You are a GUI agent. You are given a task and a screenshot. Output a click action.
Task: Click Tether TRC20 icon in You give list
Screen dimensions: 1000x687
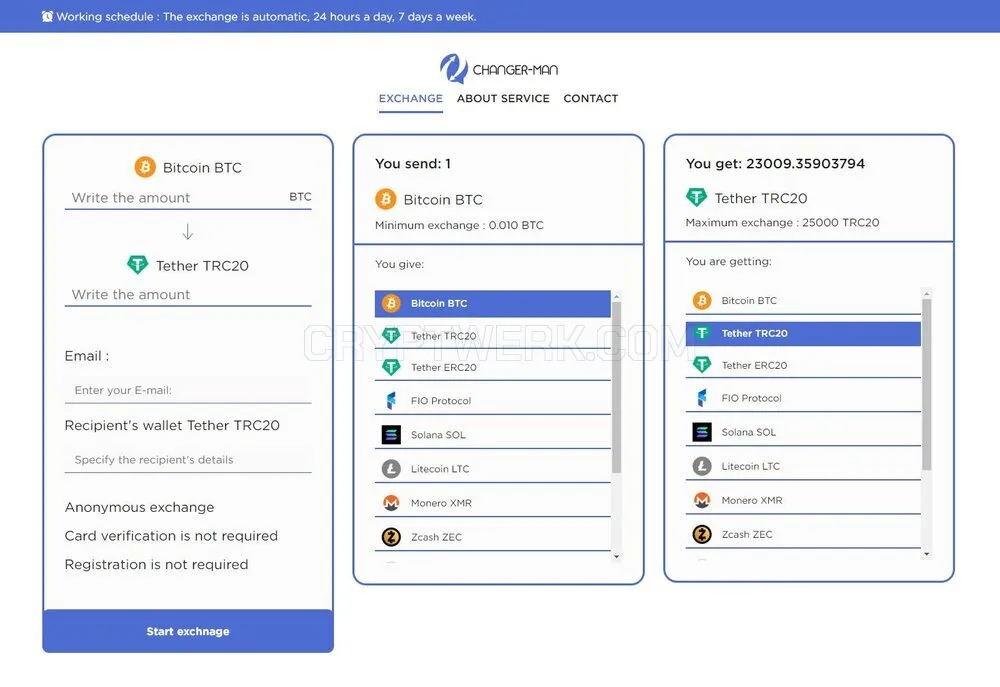(391, 336)
